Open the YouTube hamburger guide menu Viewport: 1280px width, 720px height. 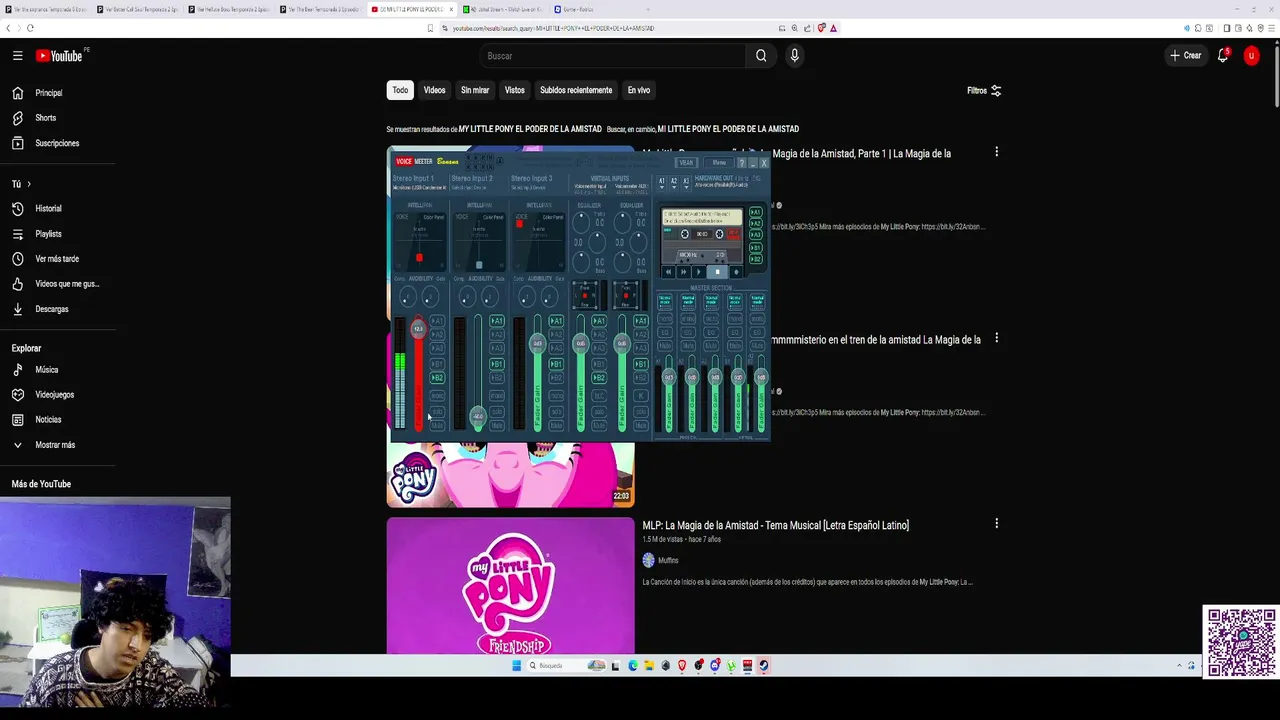tap(17, 56)
